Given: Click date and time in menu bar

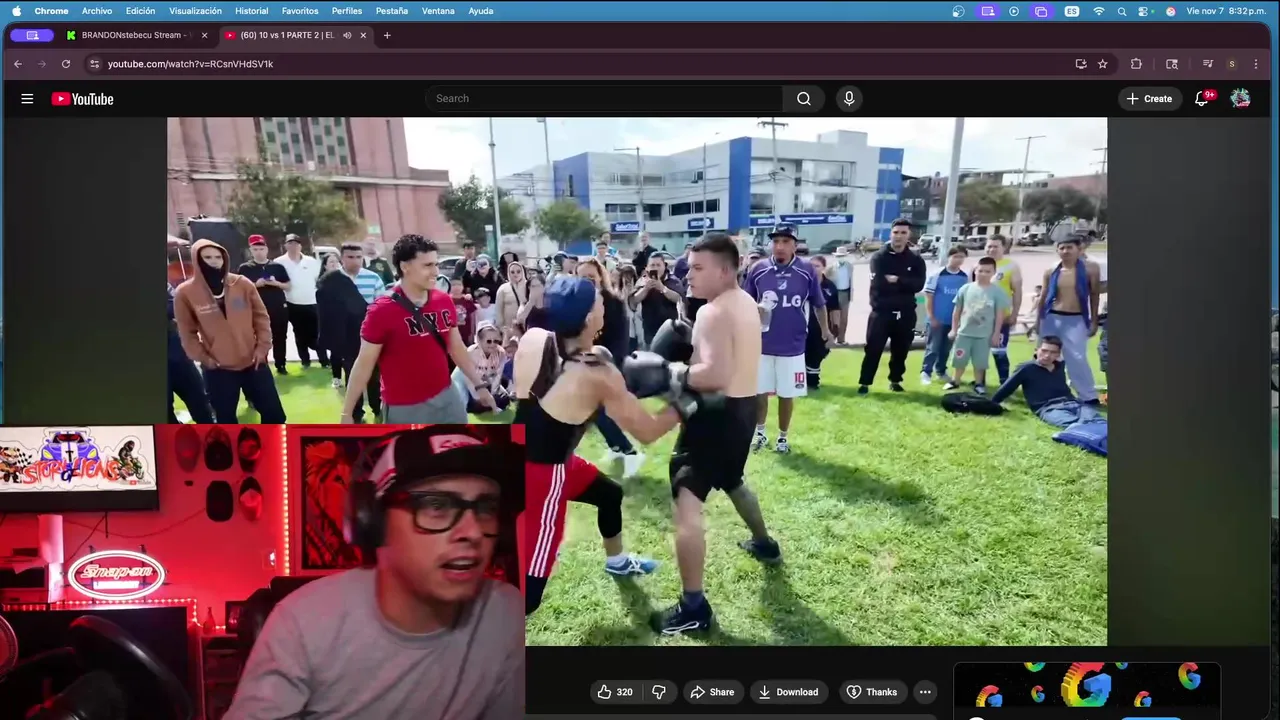Looking at the screenshot, I should (1225, 11).
